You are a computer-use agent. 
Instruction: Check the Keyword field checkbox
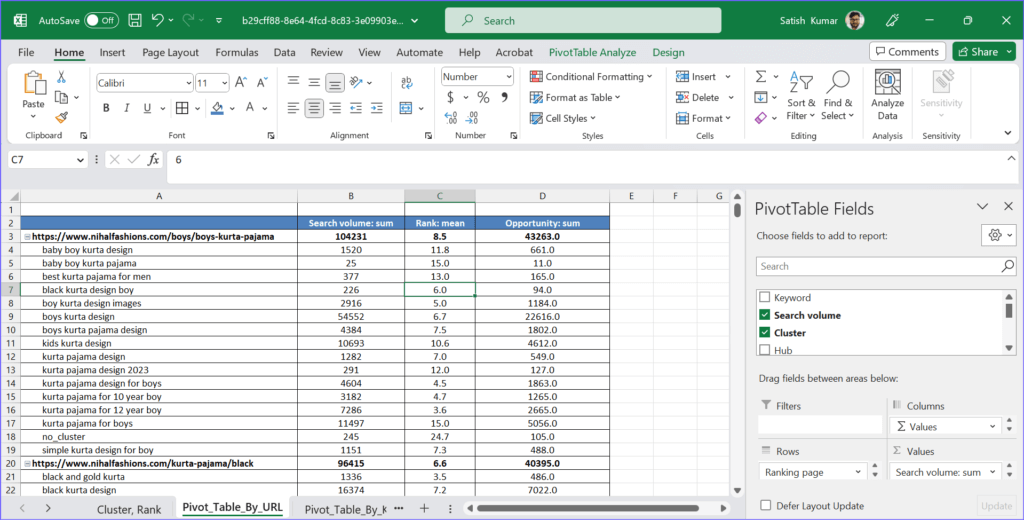[765, 297]
